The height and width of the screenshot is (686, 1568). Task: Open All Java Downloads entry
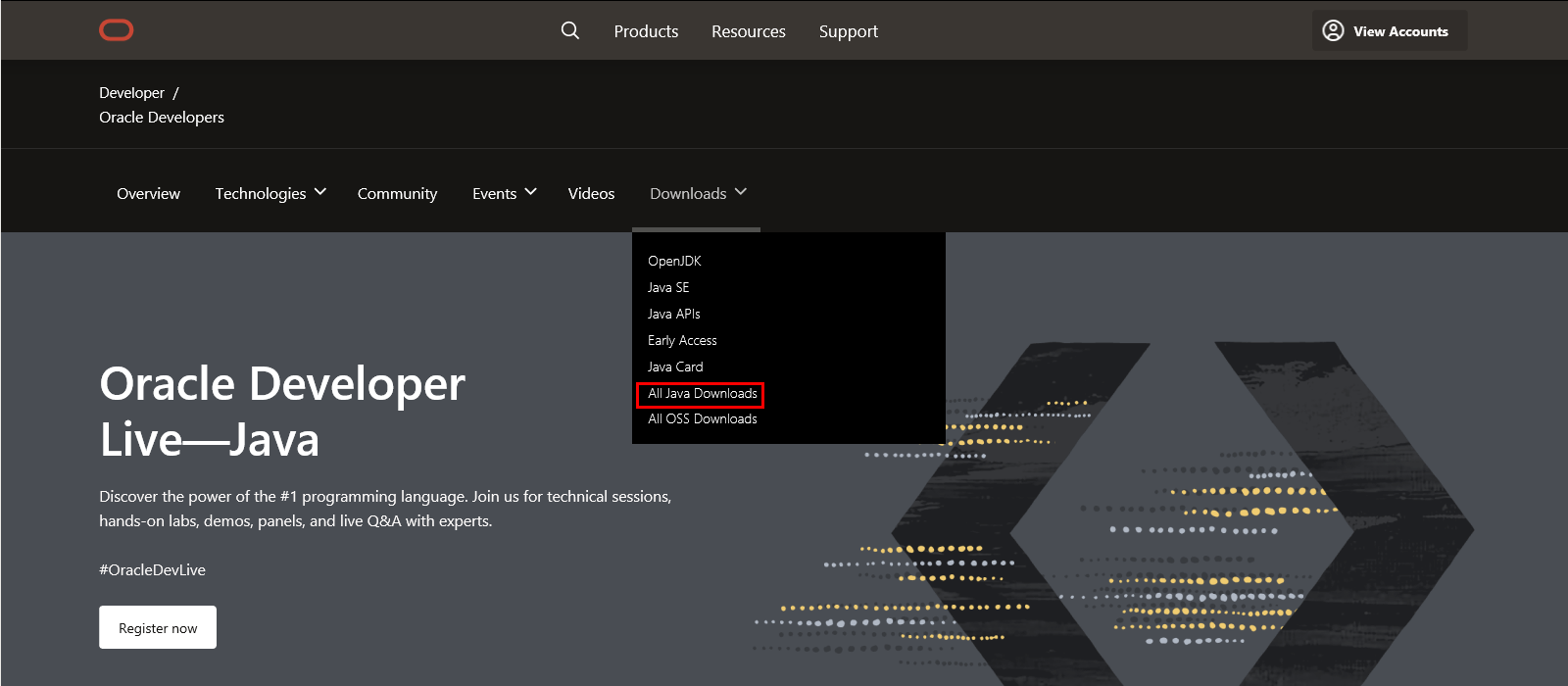(x=703, y=393)
